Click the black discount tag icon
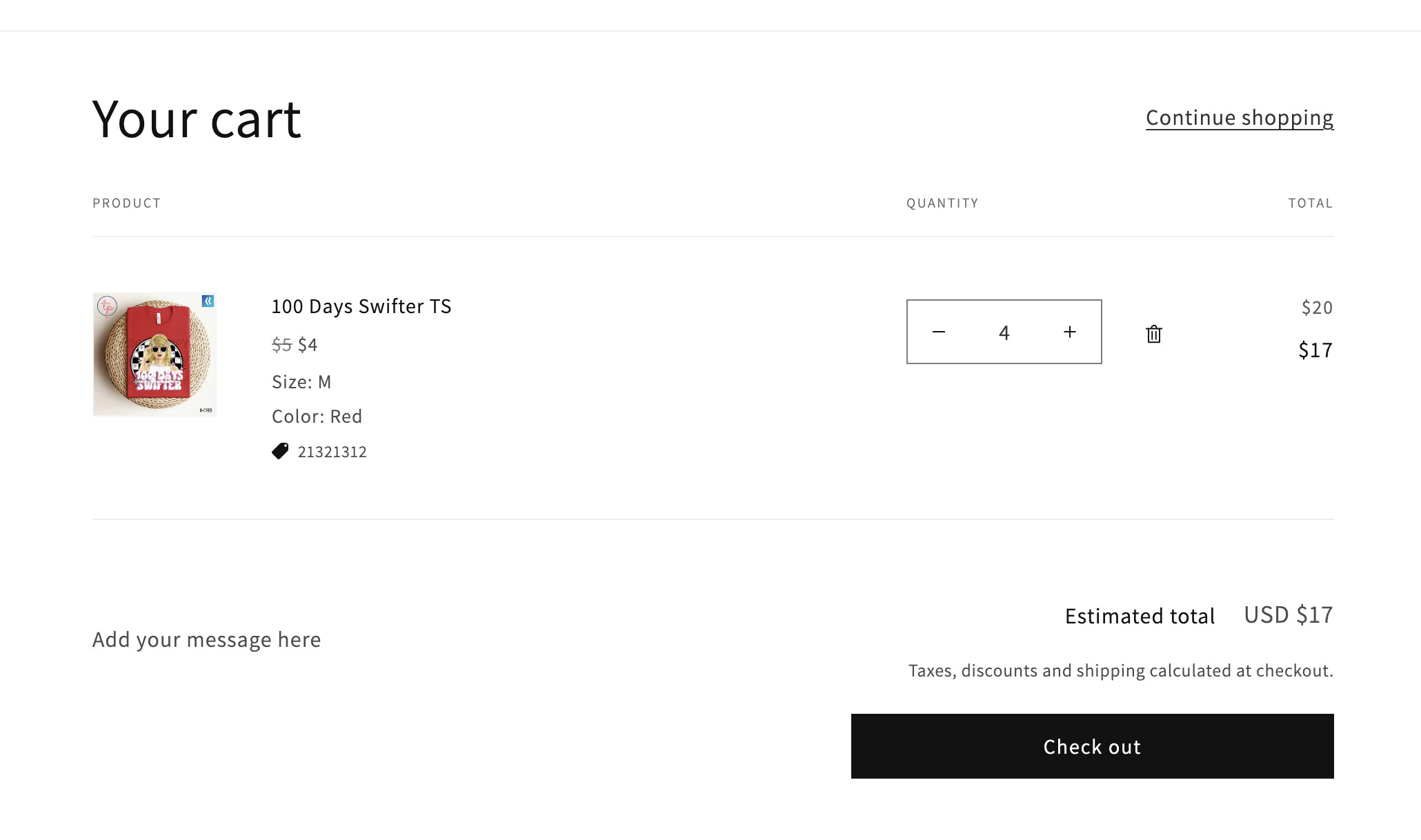 [280, 452]
